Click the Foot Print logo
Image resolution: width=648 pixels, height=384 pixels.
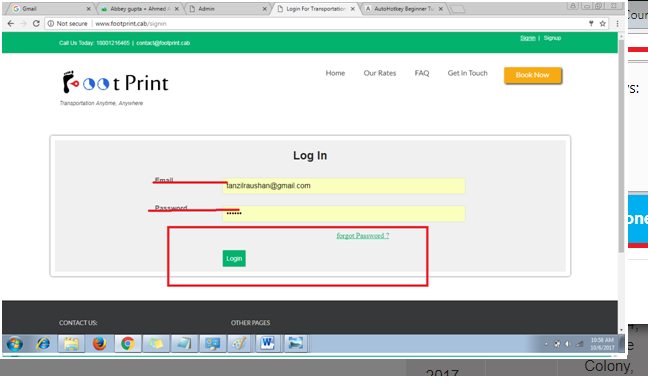115,82
